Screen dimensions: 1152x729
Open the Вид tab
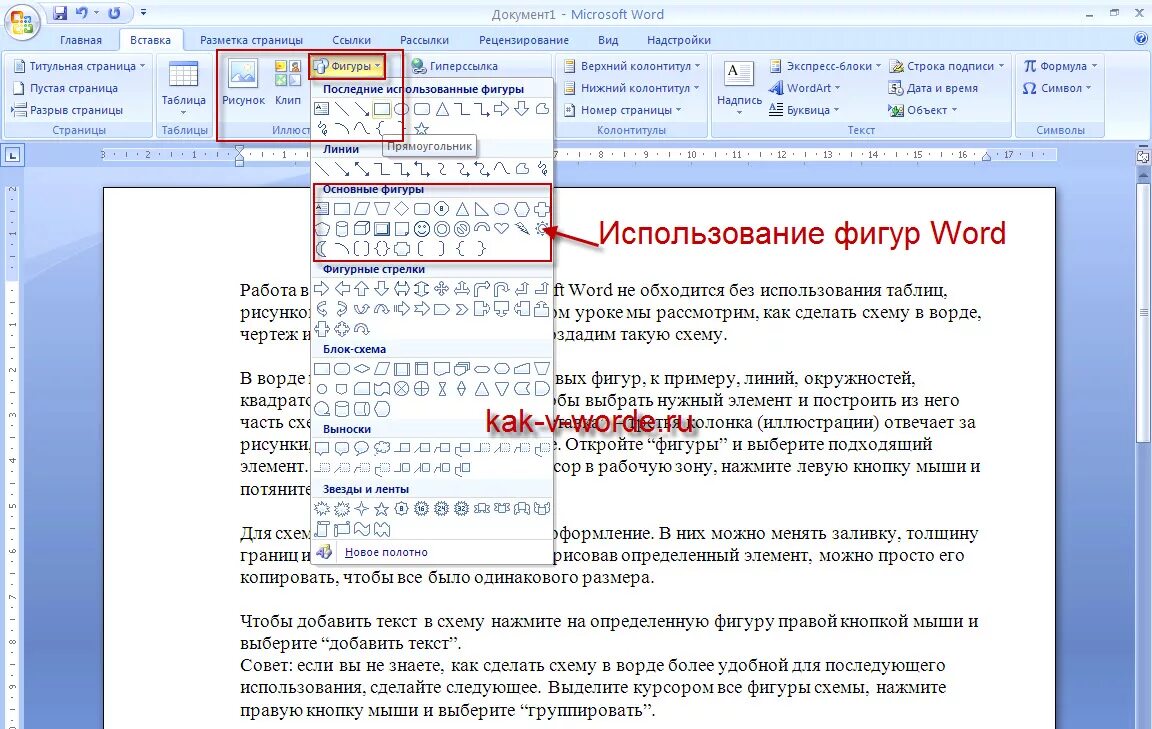point(608,40)
